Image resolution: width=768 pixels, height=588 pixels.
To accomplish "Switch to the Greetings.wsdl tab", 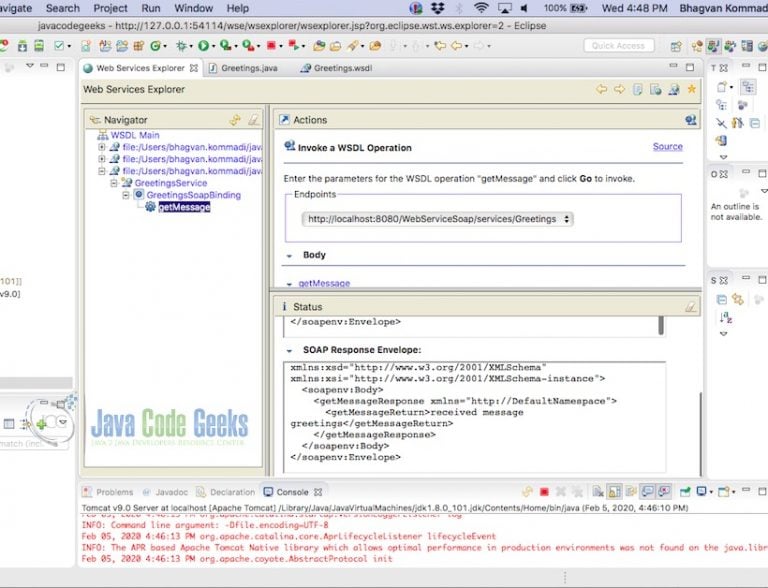I will click(336, 68).
